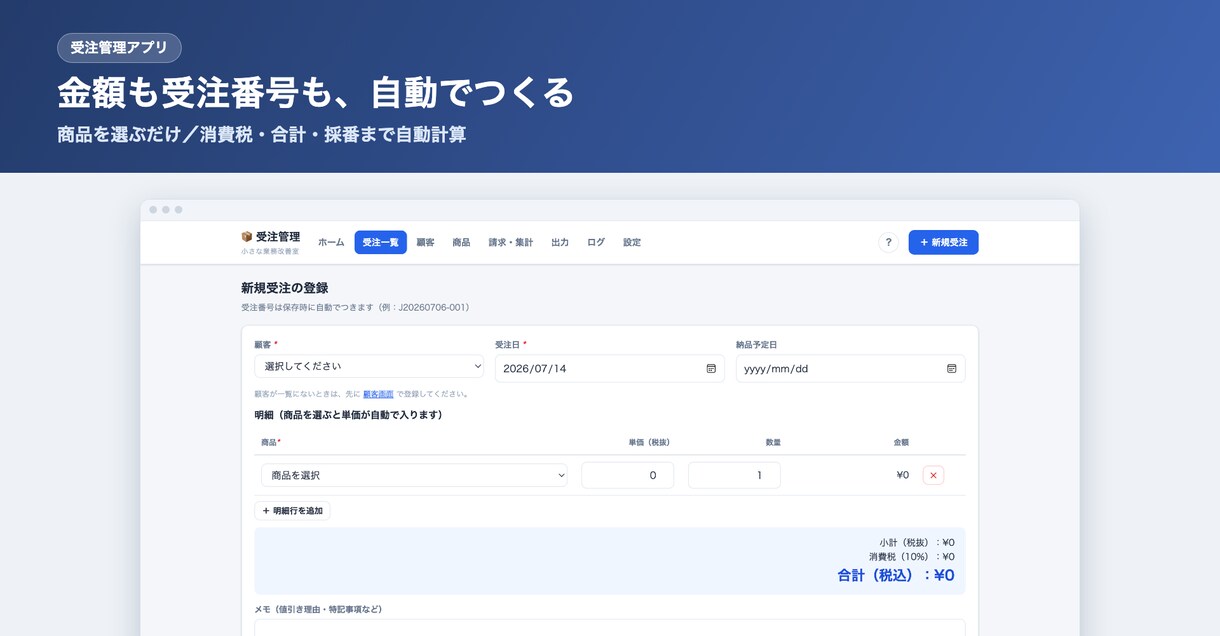Open the 設定 nav item
This screenshot has height=636, width=1220.
point(632,242)
